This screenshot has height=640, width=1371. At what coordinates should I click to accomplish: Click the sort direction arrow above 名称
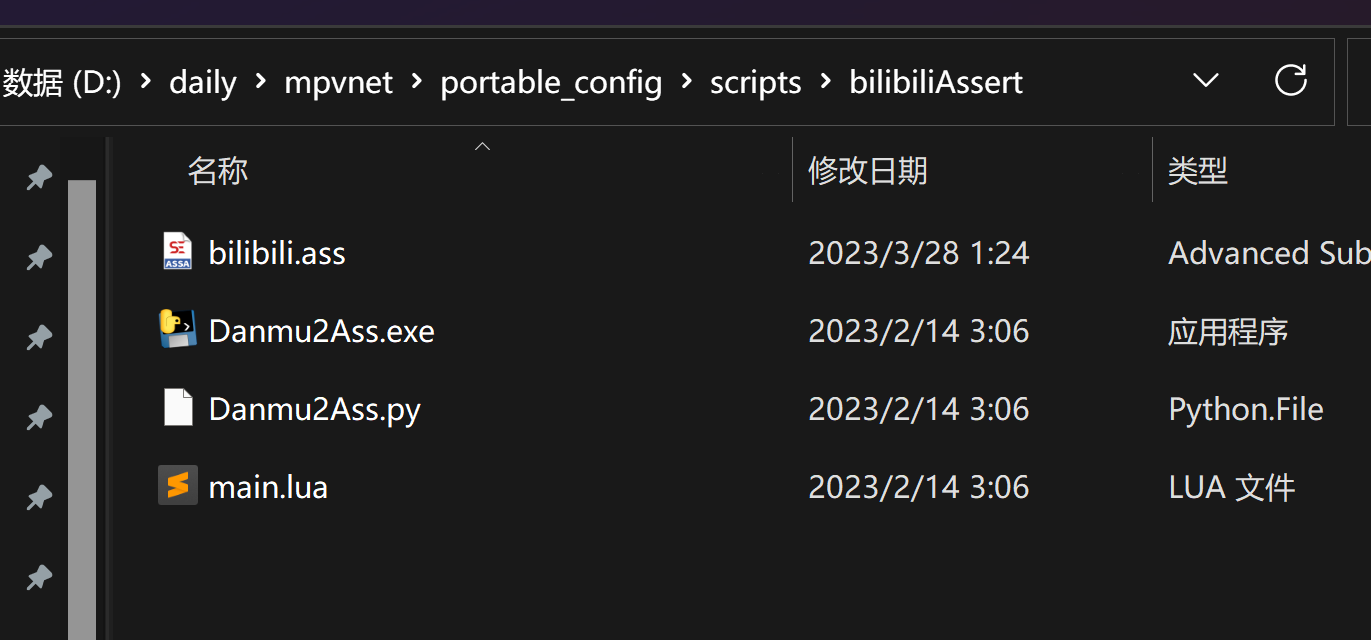point(482,145)
